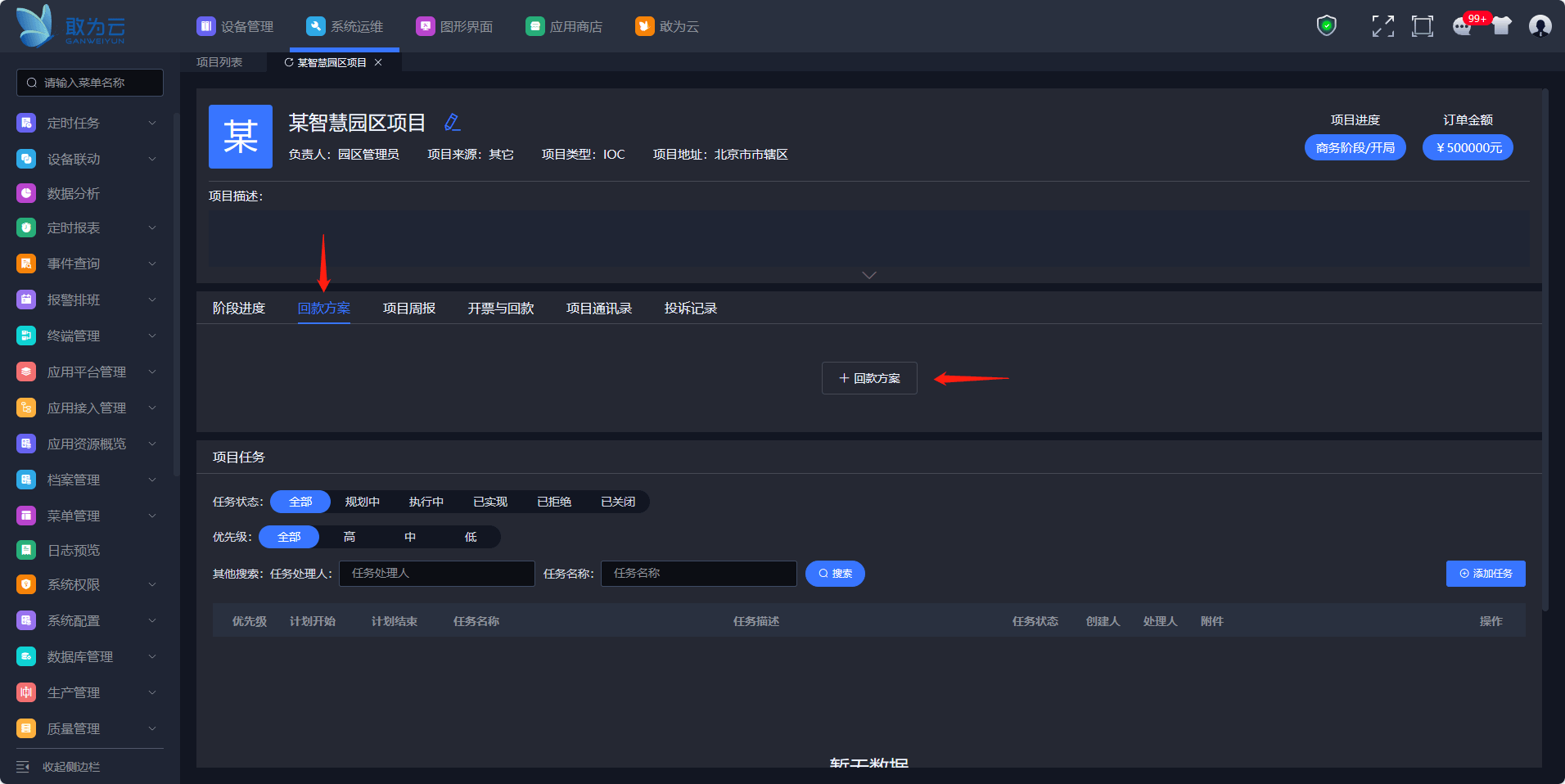
Task: Open 日志预览 from the sidebar
Action: [73, 550]
